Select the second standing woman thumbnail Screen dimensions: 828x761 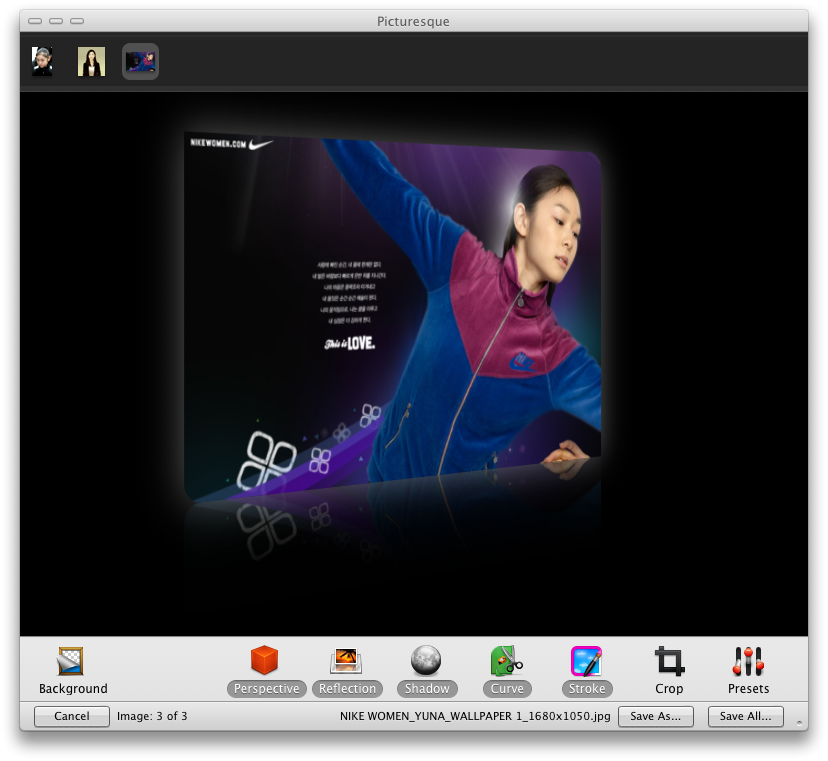[91, 61]
